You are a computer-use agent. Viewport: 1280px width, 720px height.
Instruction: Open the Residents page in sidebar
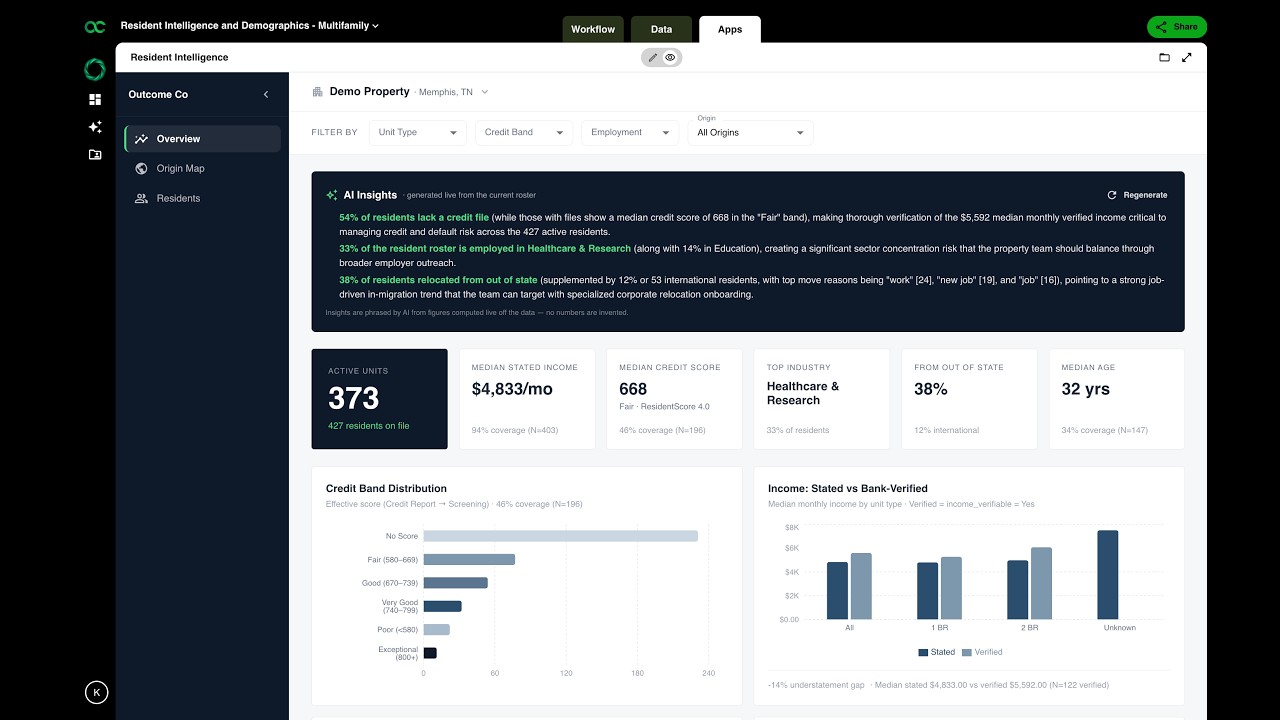point(203,198)
